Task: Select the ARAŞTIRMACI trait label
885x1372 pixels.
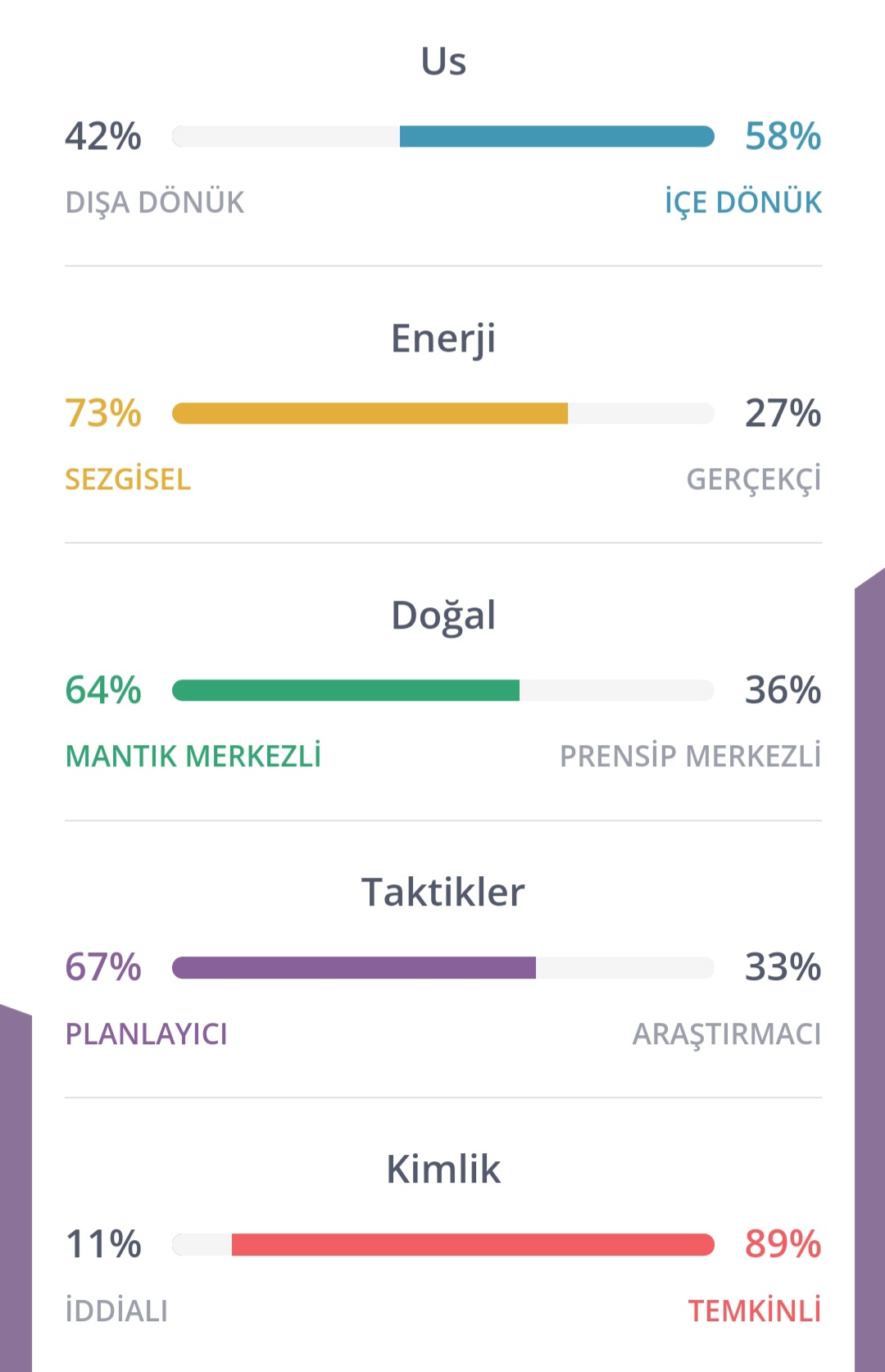Action: (x=727, y=1035)
